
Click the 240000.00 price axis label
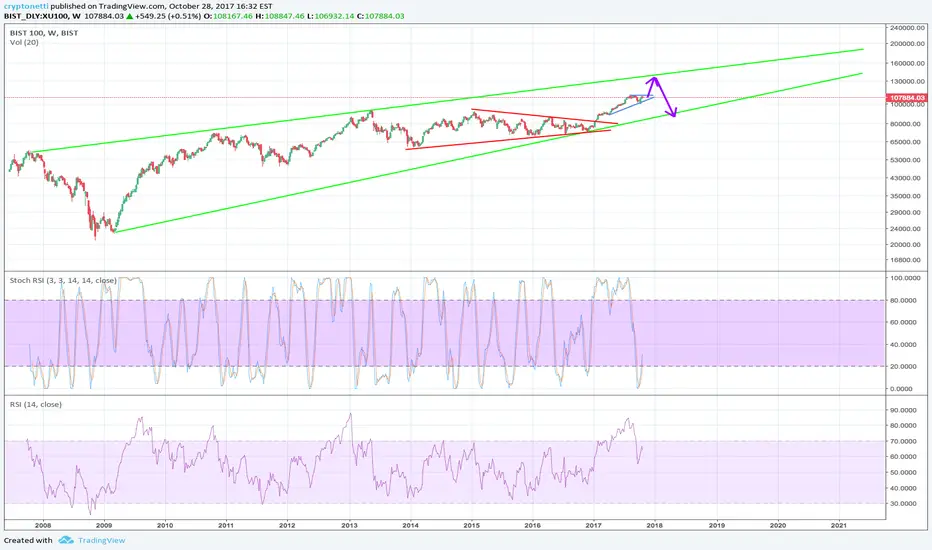tap(907, 28)
